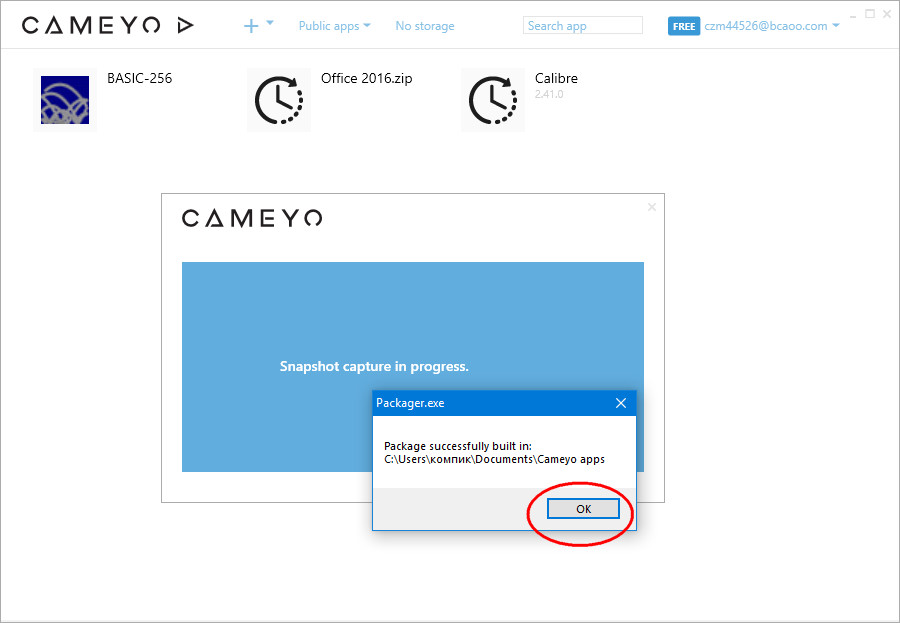The height and width of the screenshot is (623, 900).
Task: Click the FREE account badge
Action: tap(684, 26)
